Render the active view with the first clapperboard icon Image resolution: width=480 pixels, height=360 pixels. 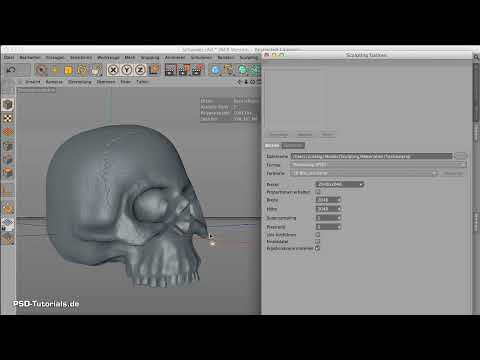point(170,70)
